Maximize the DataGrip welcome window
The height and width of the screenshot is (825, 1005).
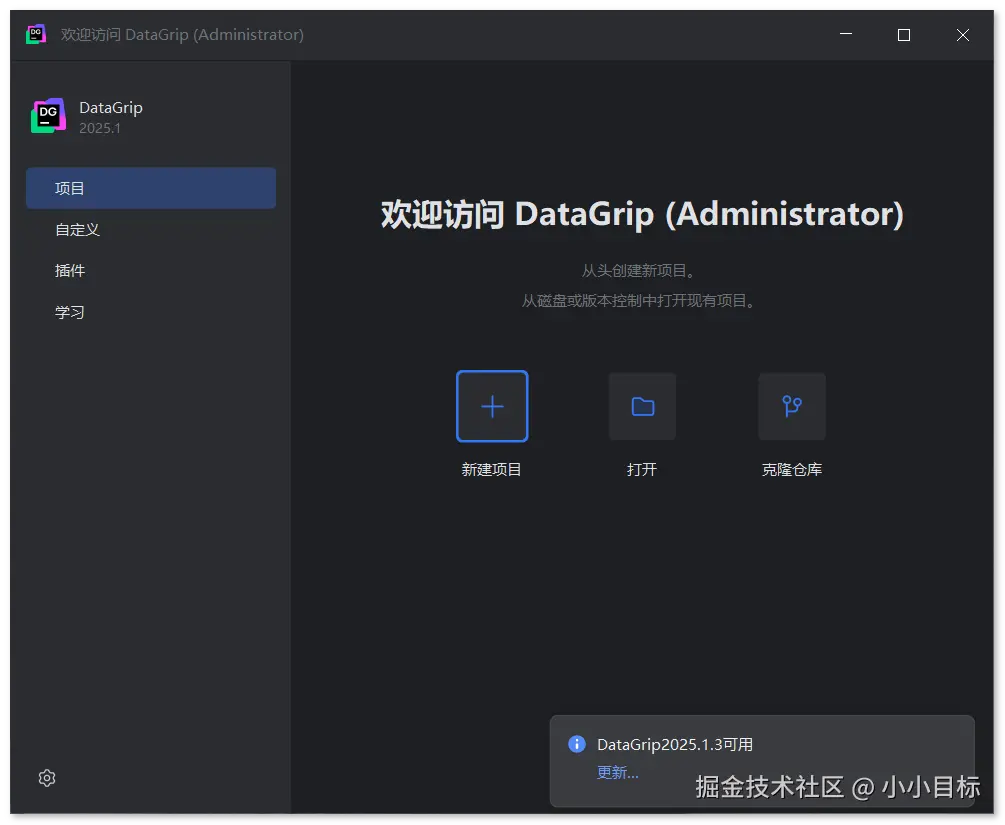[x=904, y=35]
